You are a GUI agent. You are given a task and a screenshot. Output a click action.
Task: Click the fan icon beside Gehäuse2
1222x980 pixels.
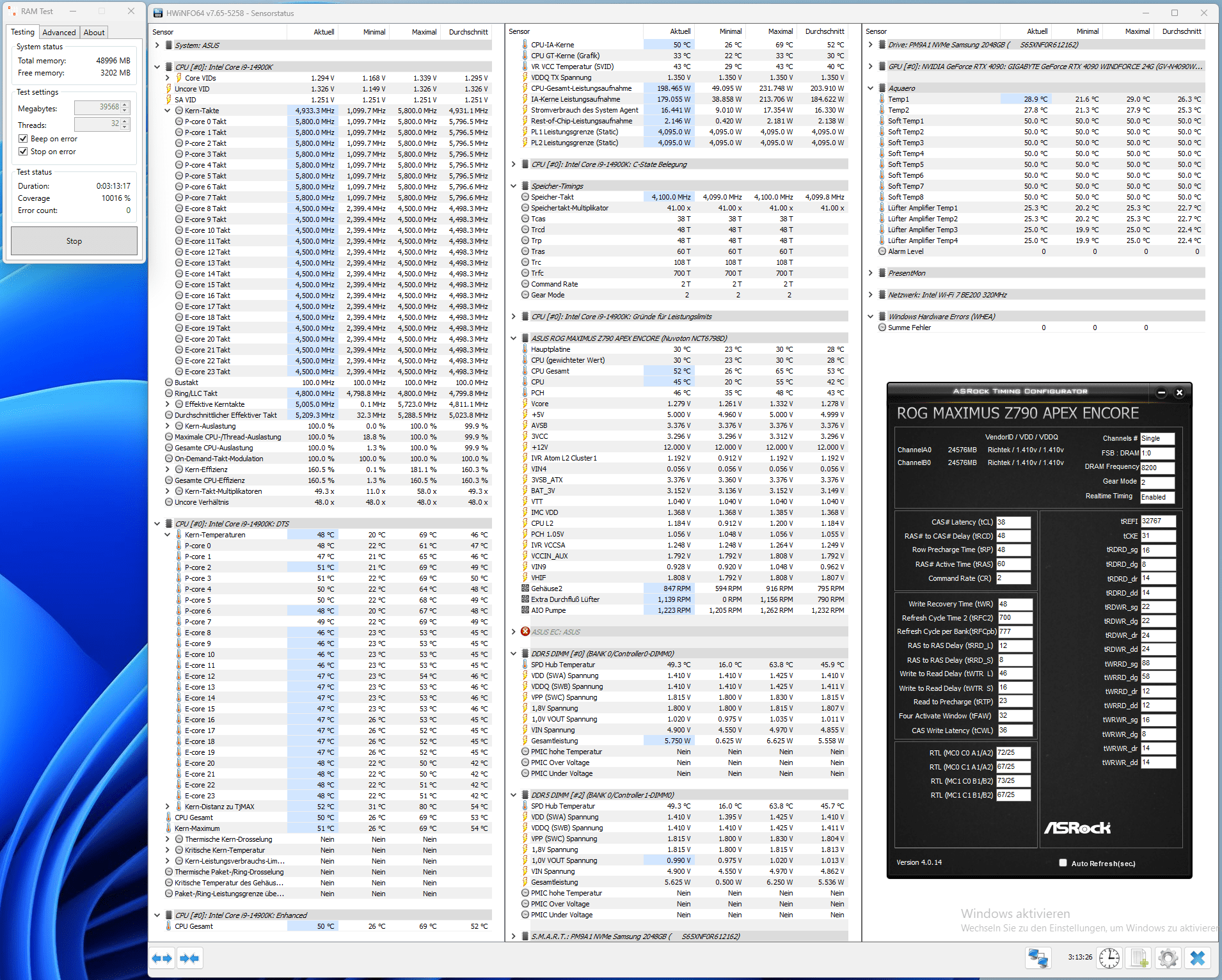point(525,589)
